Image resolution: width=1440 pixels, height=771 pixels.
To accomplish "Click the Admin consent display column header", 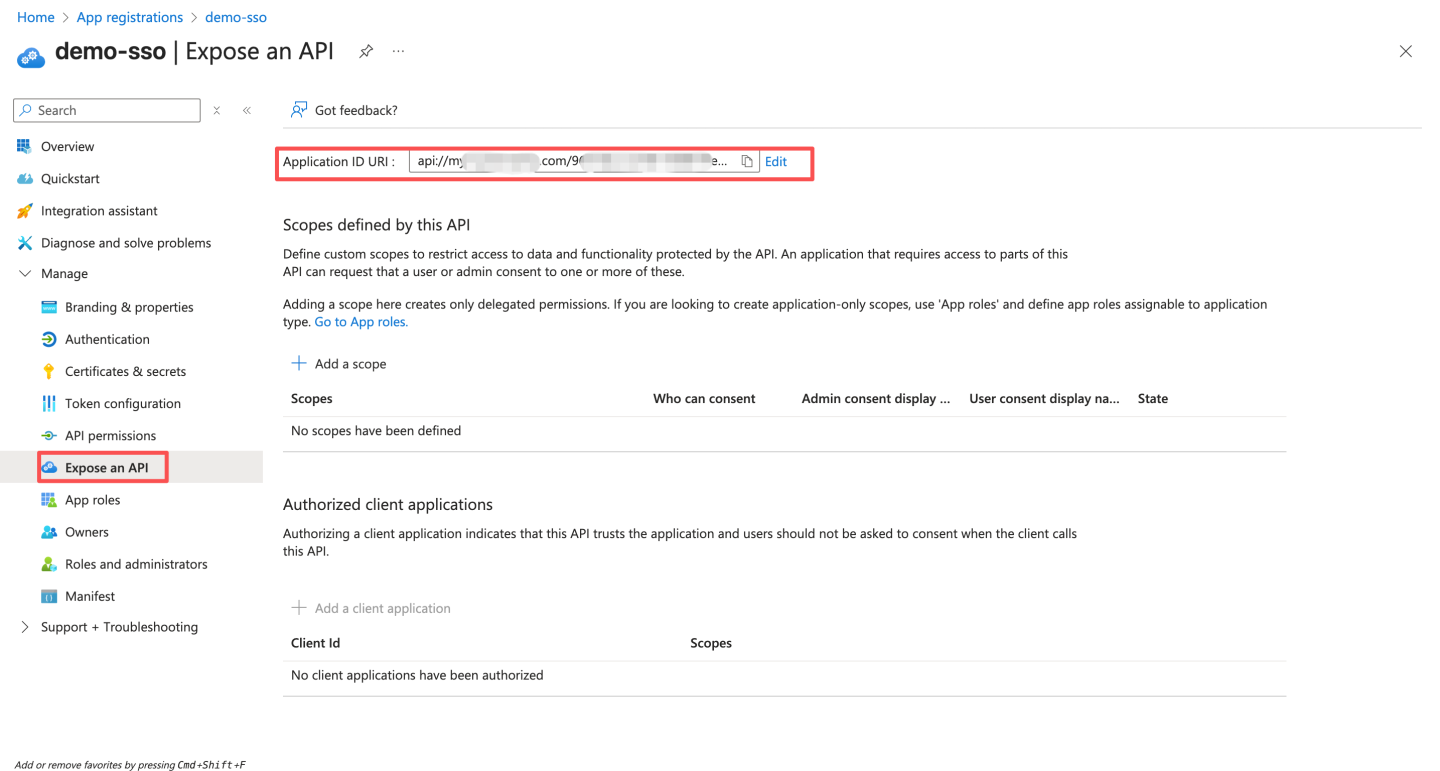I will 876,398.
